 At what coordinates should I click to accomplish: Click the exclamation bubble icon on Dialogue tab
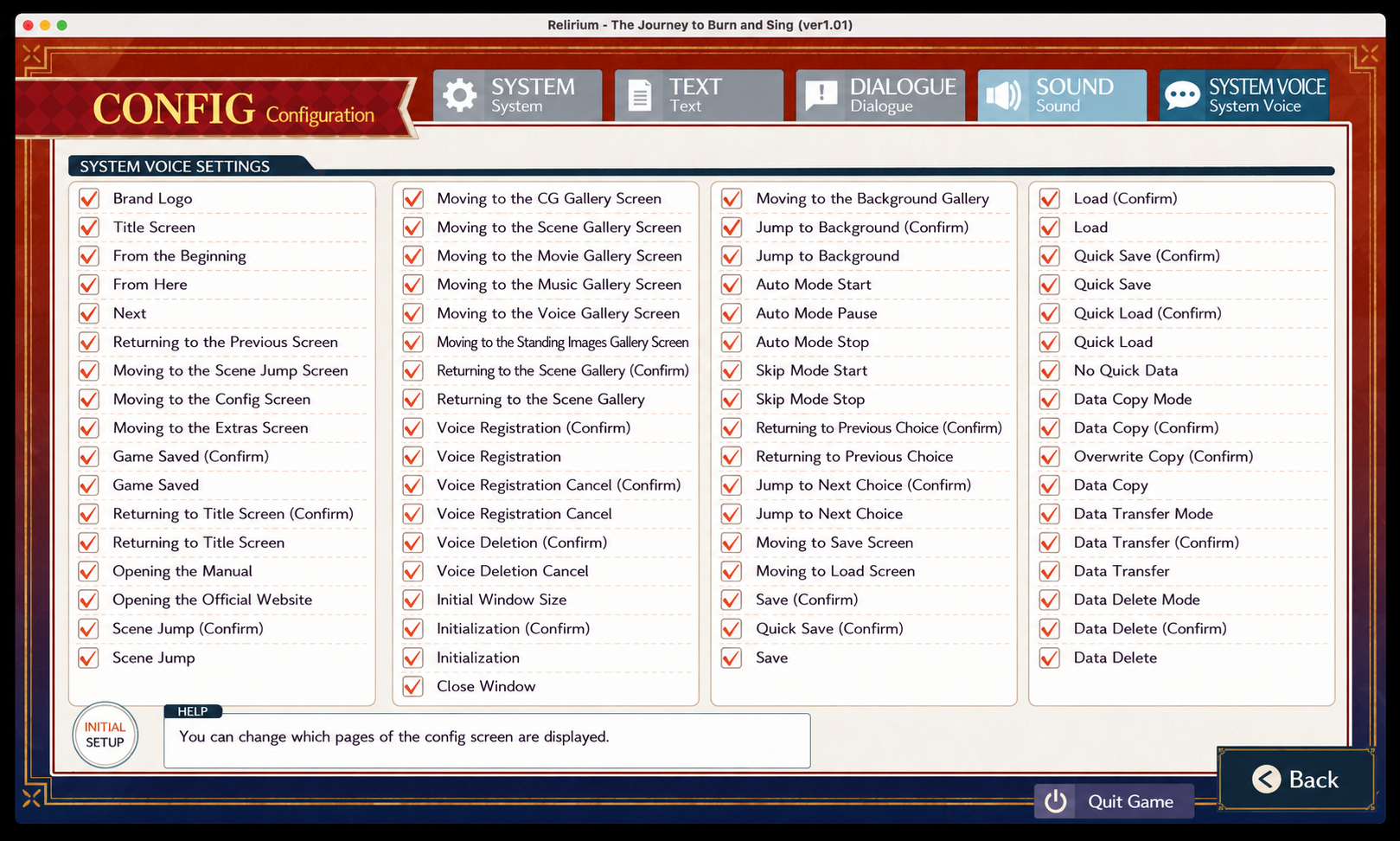pyautogui.click(x=821, y=95)
